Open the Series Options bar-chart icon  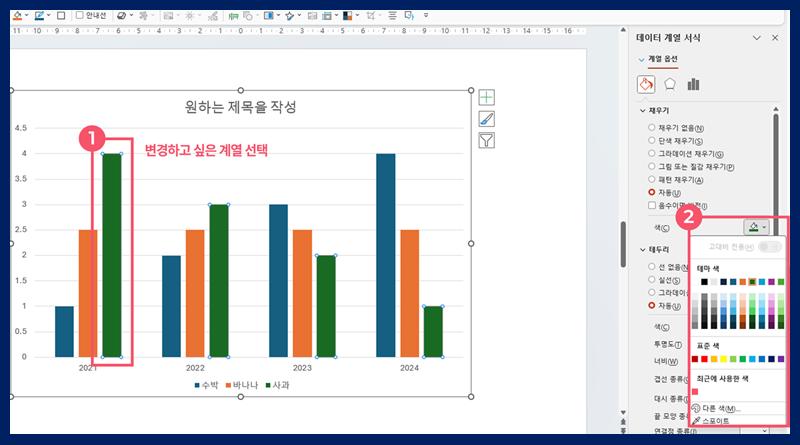coord(693,84)
